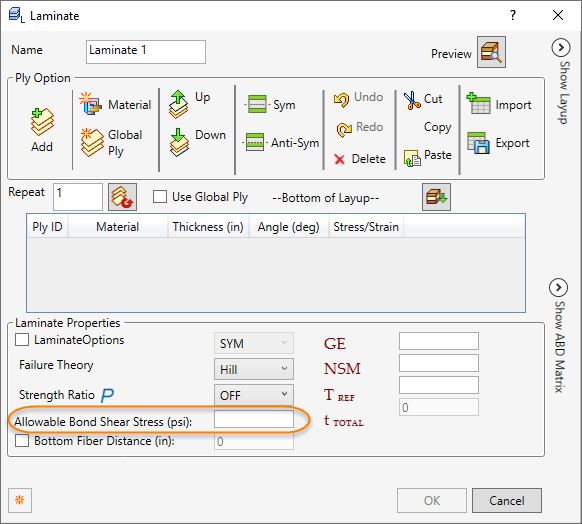
Task: Copy the selected ply
Action: click(x=437, y=127)
